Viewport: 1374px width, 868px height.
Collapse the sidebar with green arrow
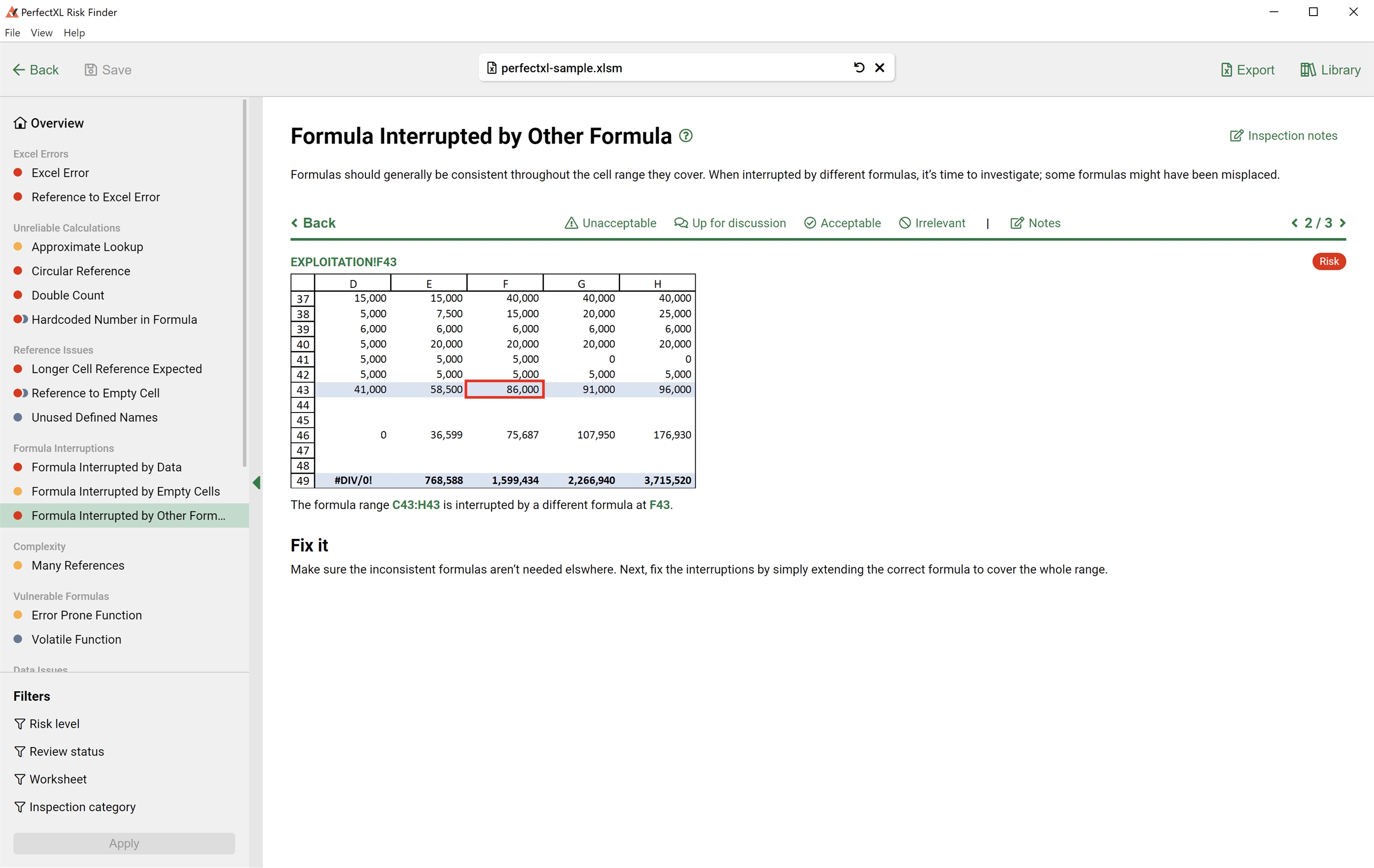point(257,483)
